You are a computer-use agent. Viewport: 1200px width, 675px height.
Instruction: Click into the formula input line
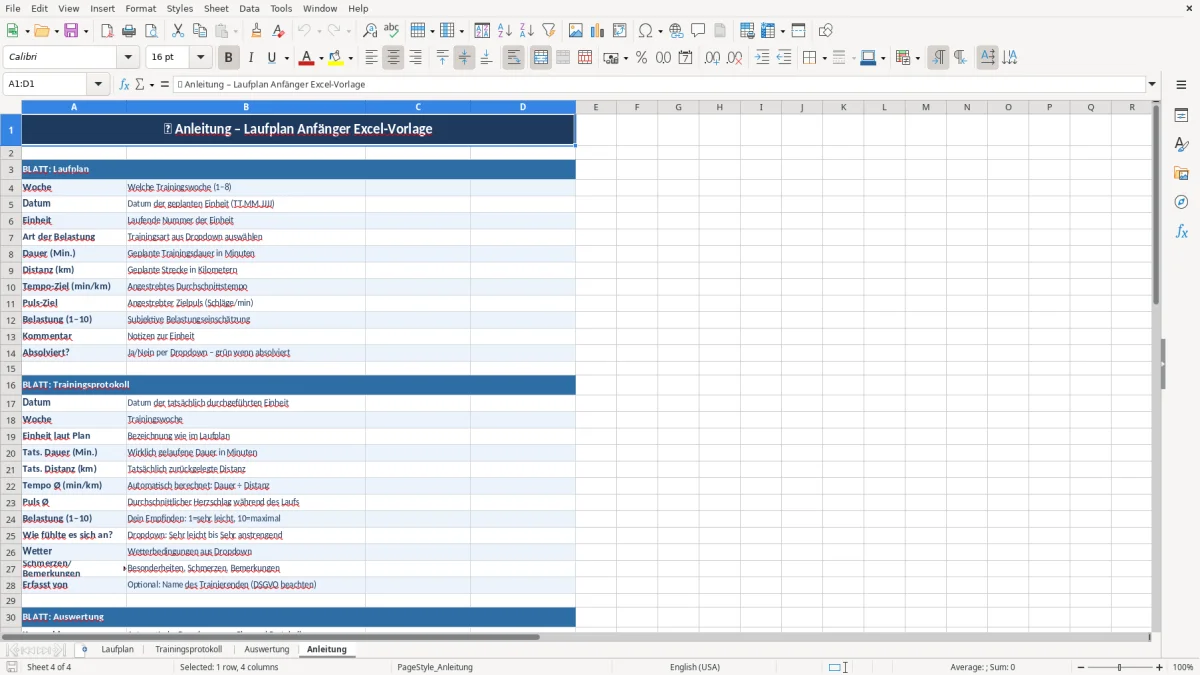659,85
